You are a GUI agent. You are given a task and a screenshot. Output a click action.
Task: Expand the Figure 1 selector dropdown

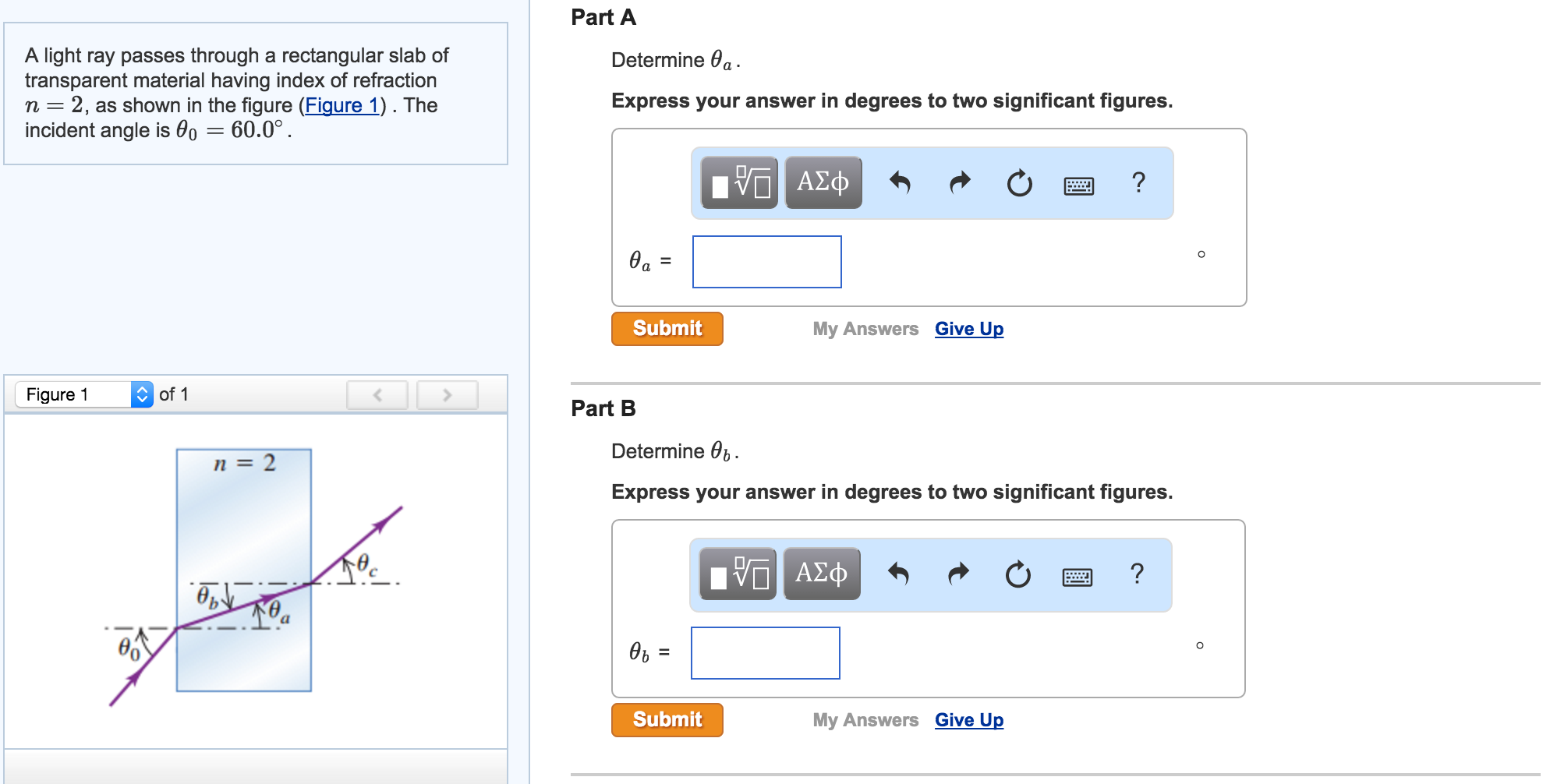point(84,394)
